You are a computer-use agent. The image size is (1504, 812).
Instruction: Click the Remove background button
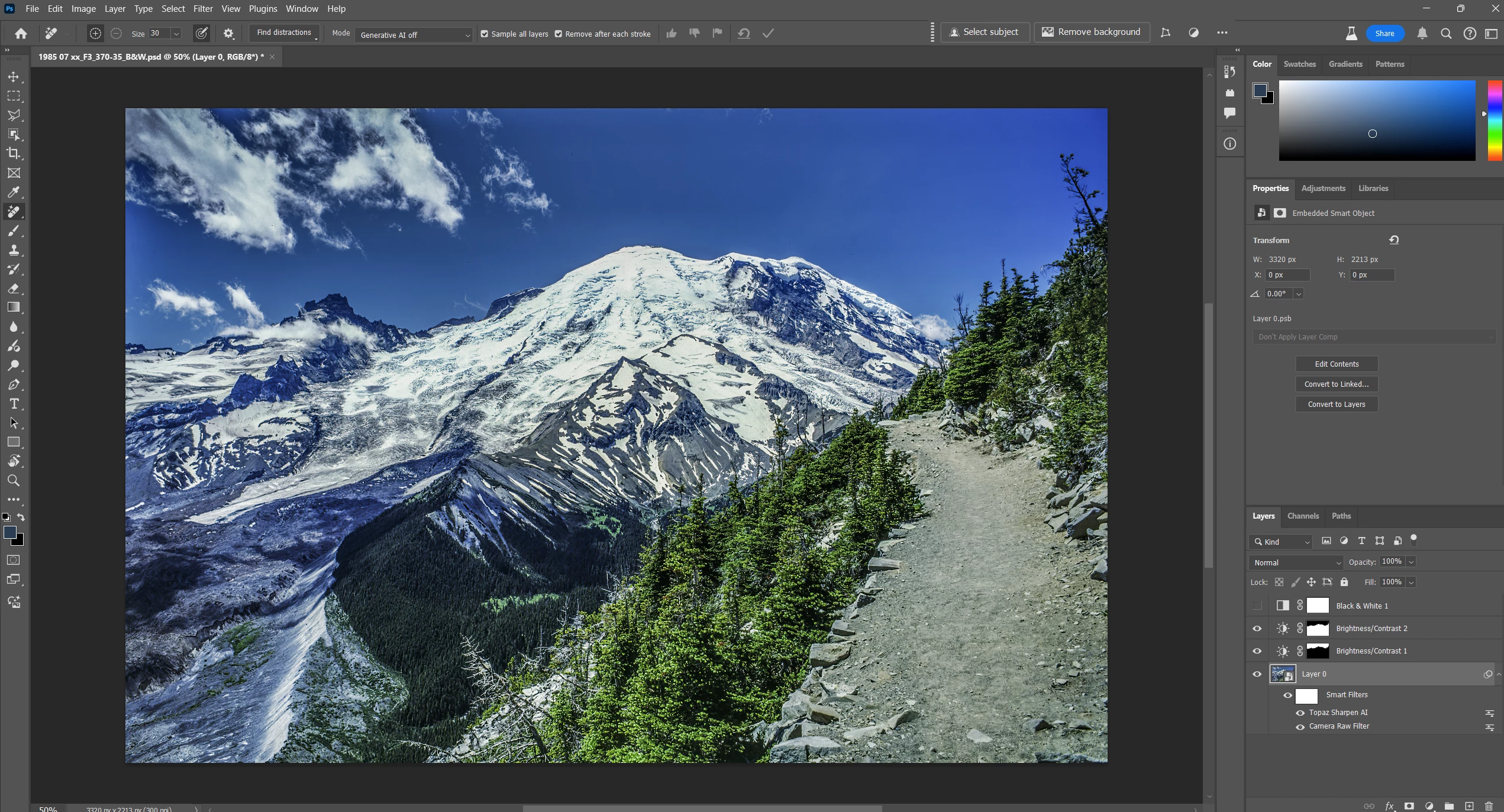coord(1092,32)
